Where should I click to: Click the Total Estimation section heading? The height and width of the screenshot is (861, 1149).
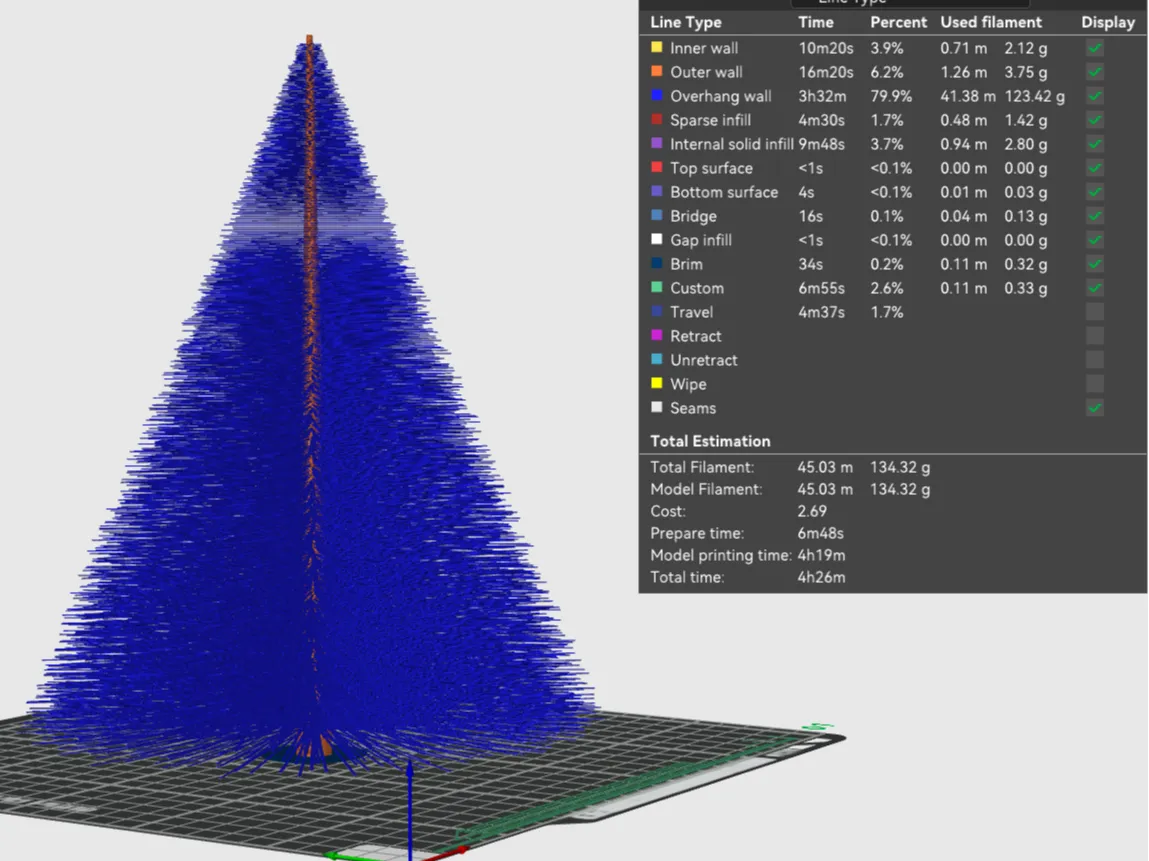[x=710, y=441]
